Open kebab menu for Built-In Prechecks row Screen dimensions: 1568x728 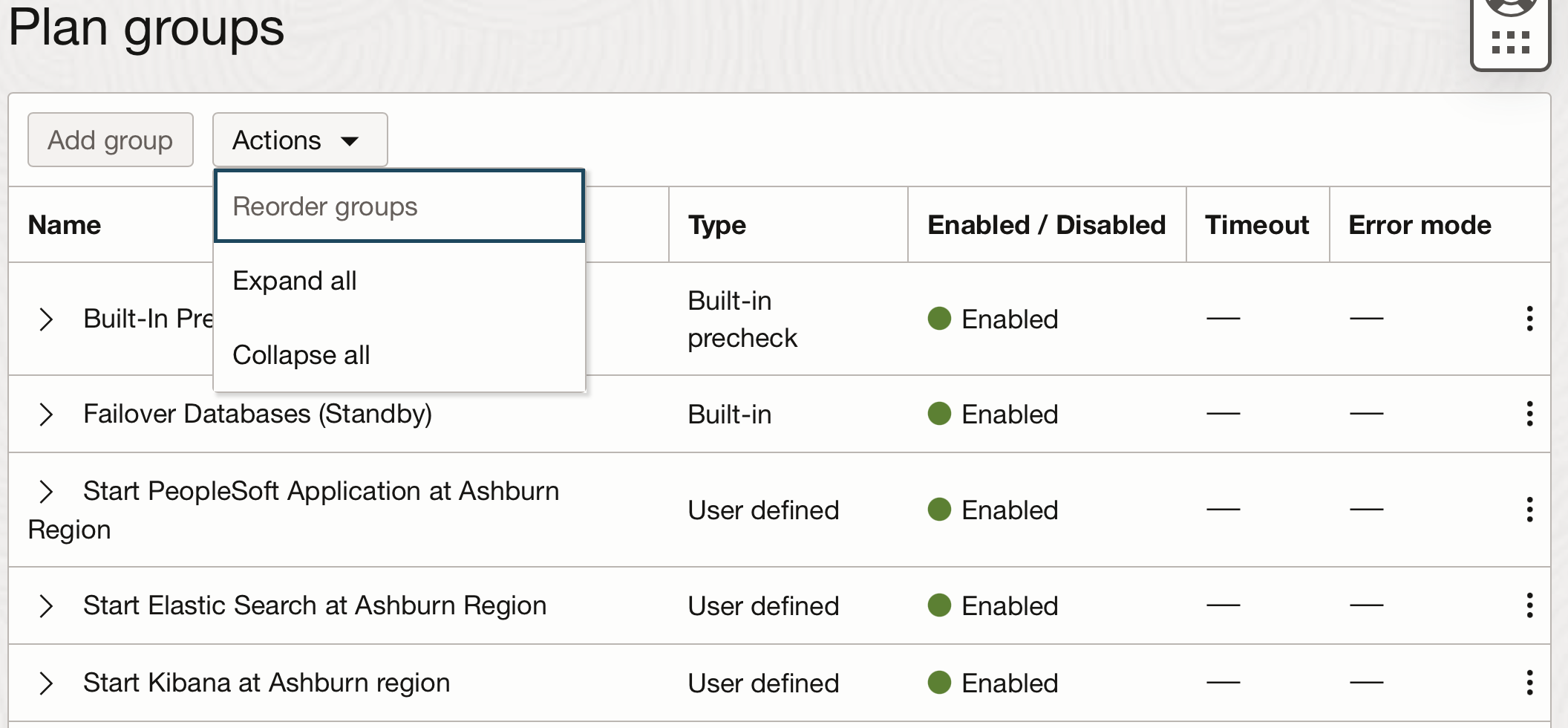(x=1529, y=319)
